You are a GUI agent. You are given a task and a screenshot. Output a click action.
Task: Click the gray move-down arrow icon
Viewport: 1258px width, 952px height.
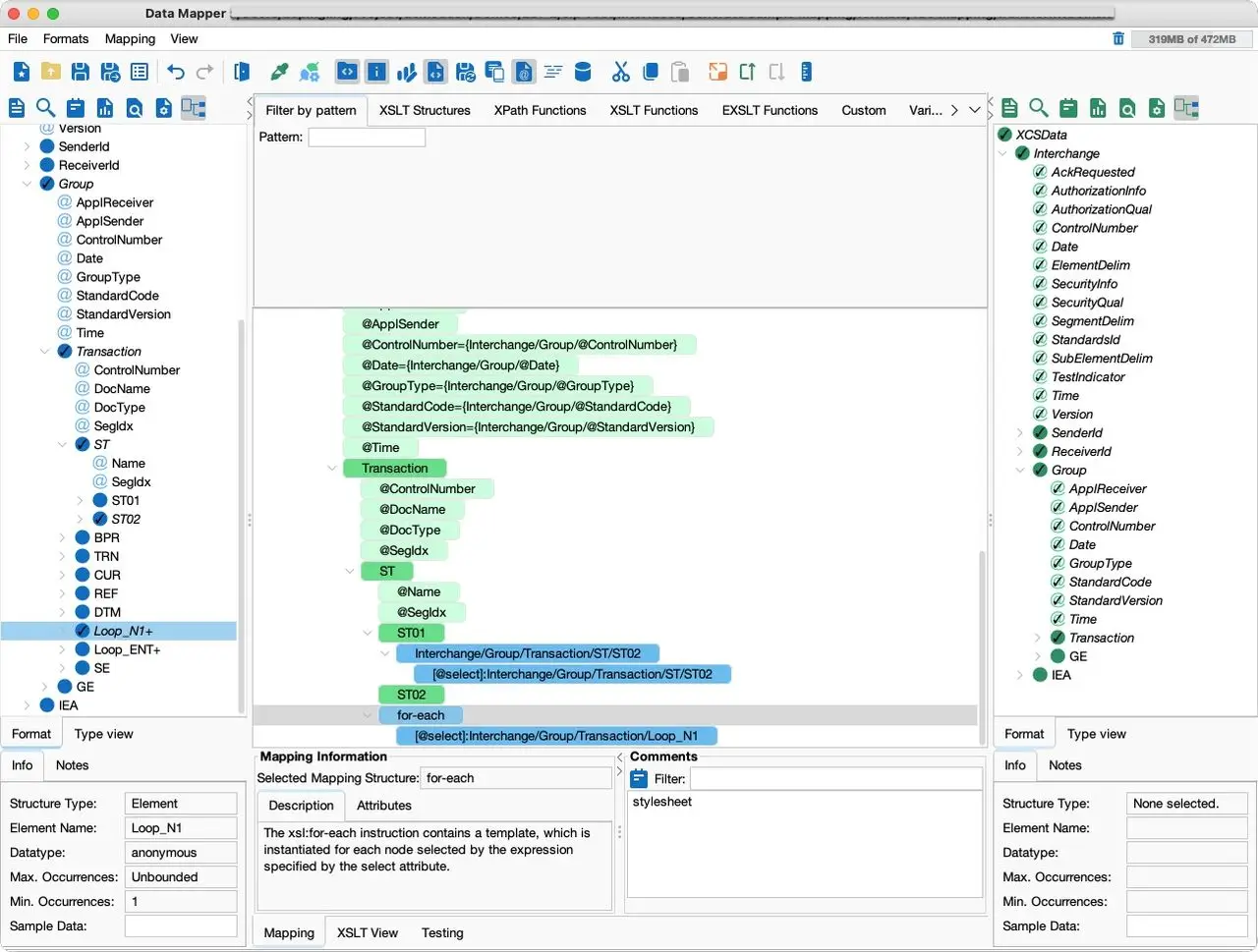[x=777, y=72]
